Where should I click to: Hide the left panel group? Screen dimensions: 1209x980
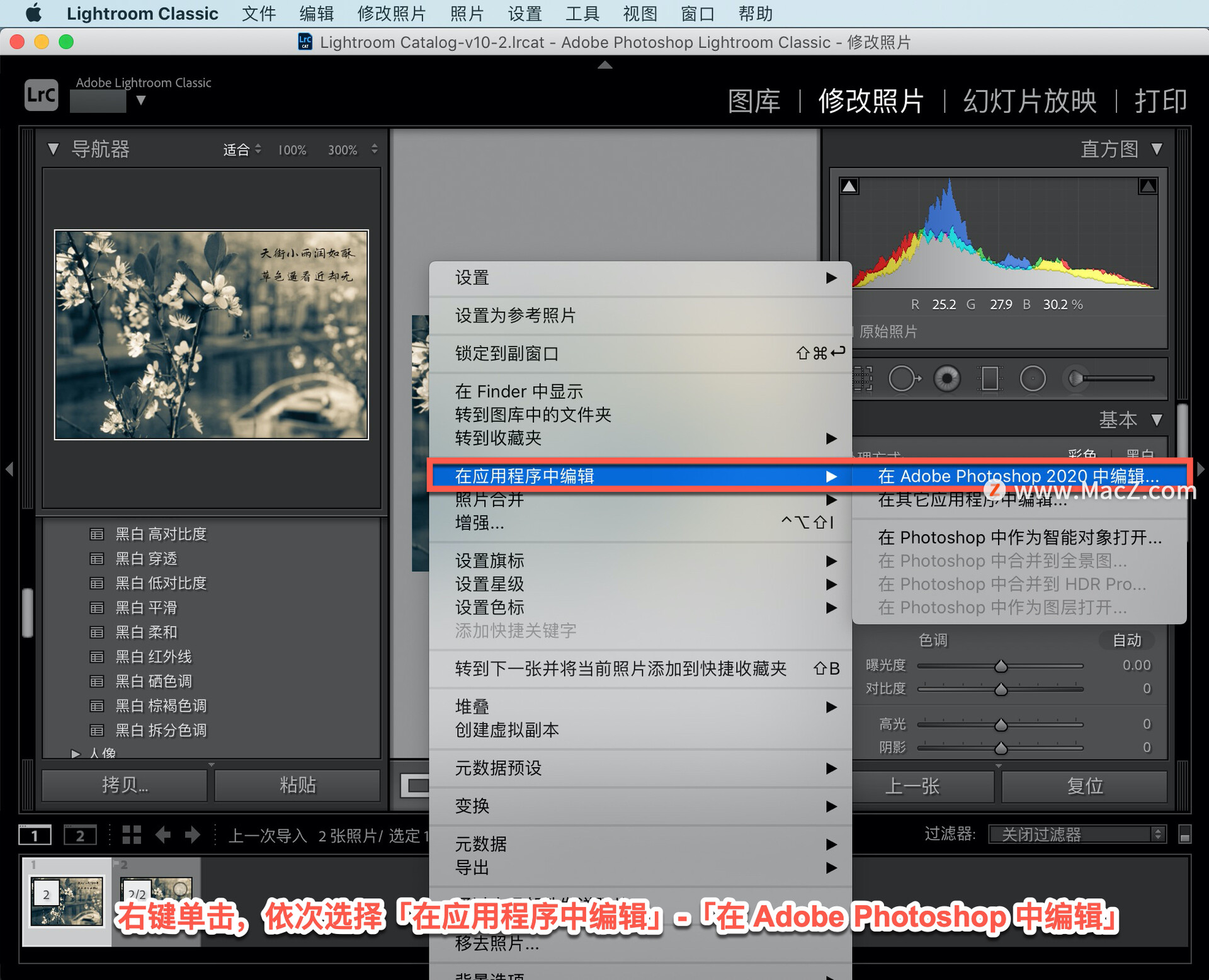coord(9,469)
